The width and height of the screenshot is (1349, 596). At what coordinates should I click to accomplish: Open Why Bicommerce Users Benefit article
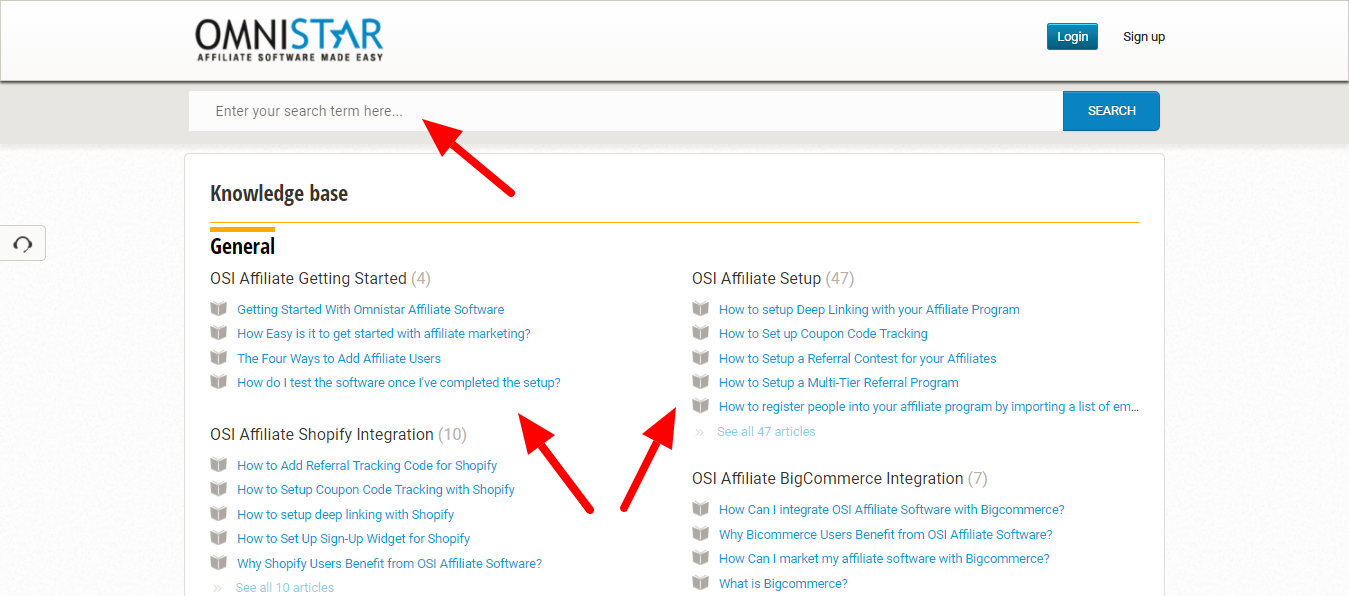pyautogui.click(x=886, y=535)
